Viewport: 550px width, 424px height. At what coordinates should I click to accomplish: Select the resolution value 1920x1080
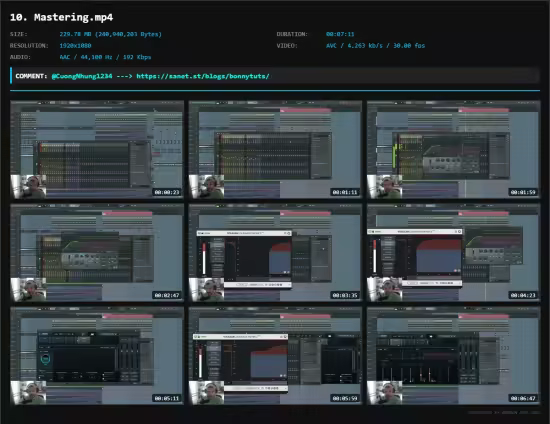coord(75,46)
